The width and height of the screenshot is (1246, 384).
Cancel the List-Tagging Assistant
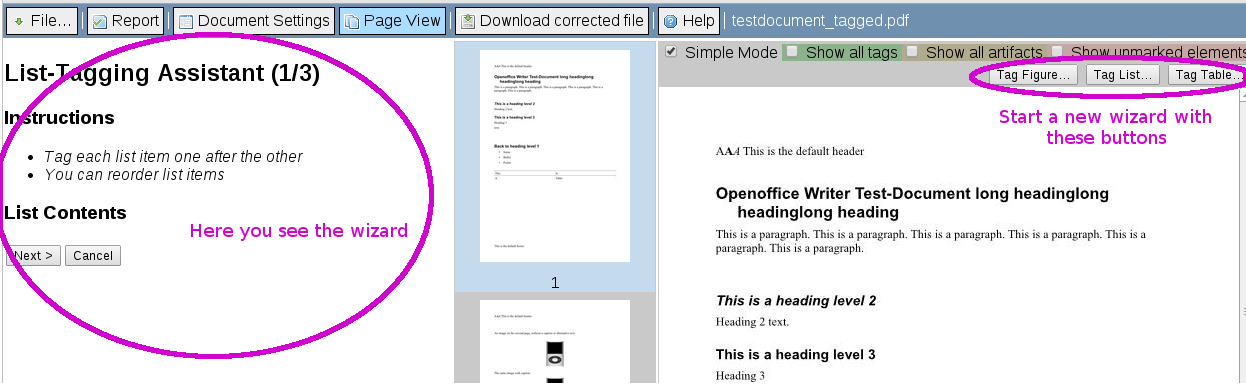point(93,256)
